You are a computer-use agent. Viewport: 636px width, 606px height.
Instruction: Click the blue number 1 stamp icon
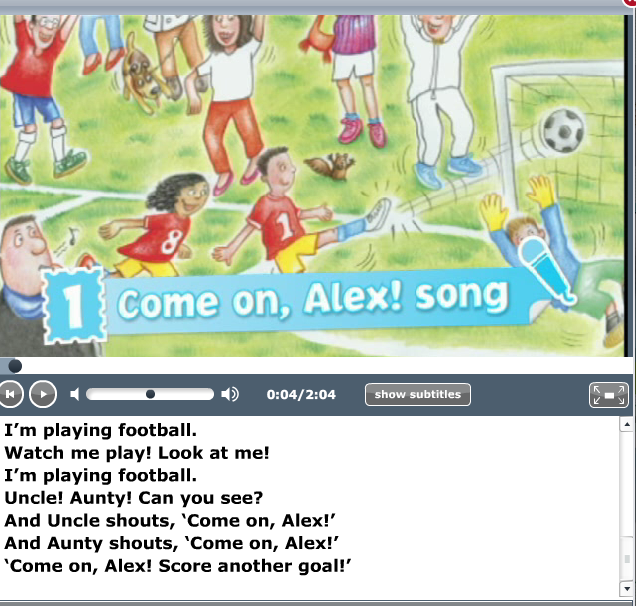[74, 305]
